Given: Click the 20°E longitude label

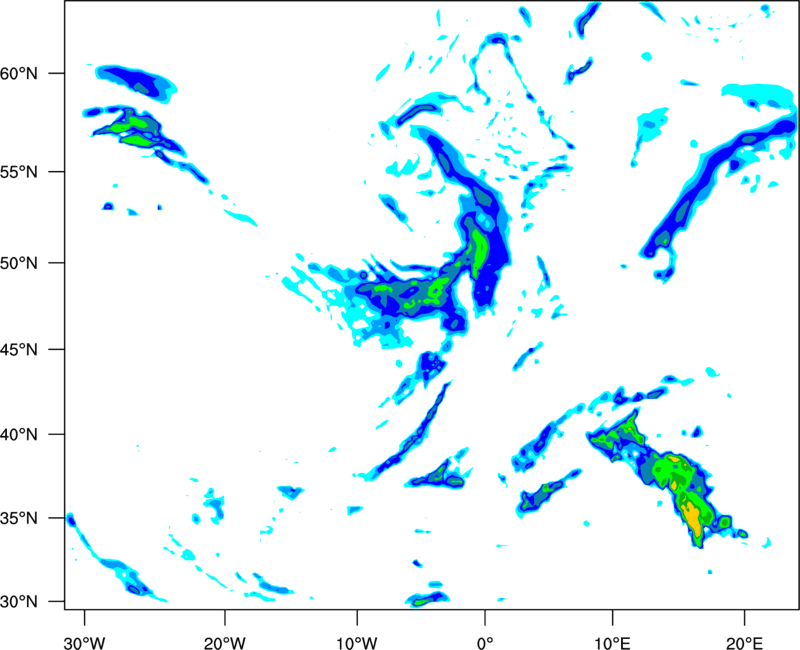Looking at the screenshot, I should tap(744, 643).
